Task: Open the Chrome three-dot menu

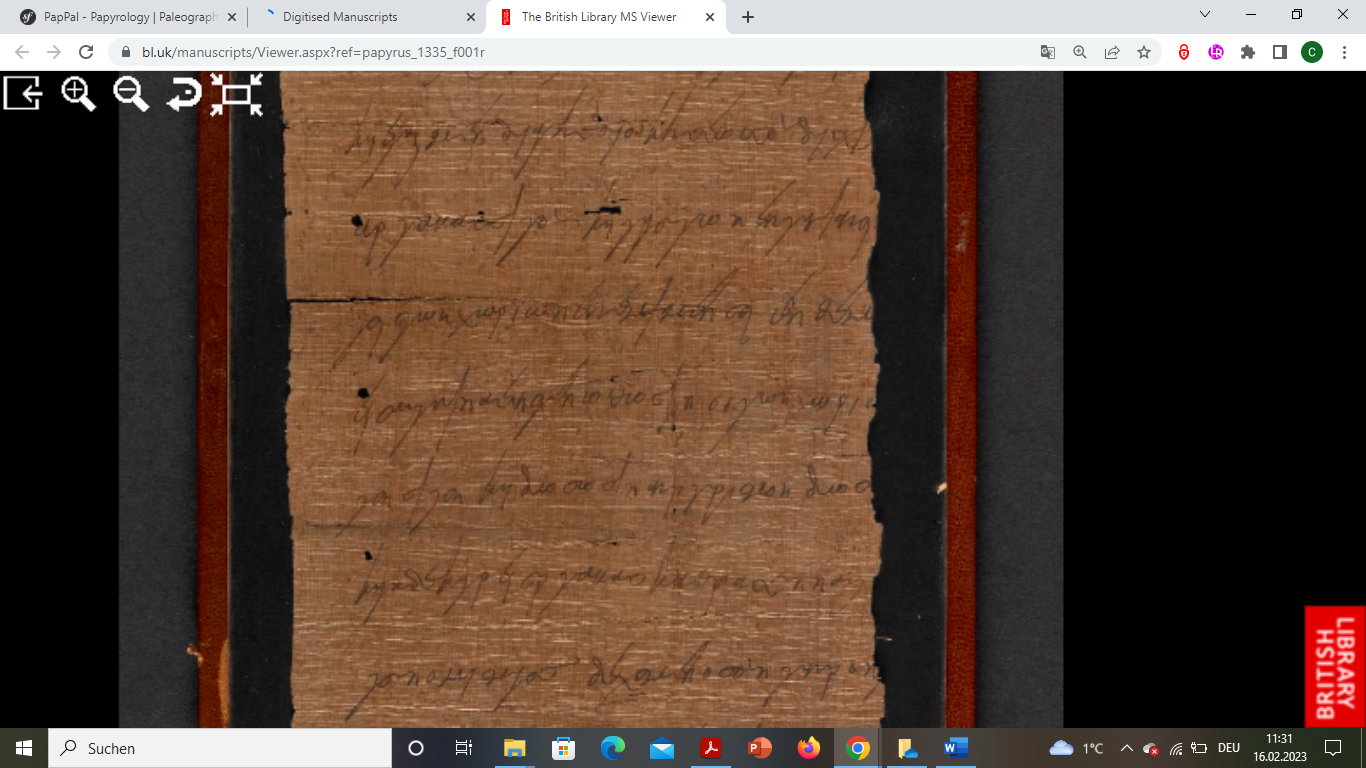Action: point(1344,52)
